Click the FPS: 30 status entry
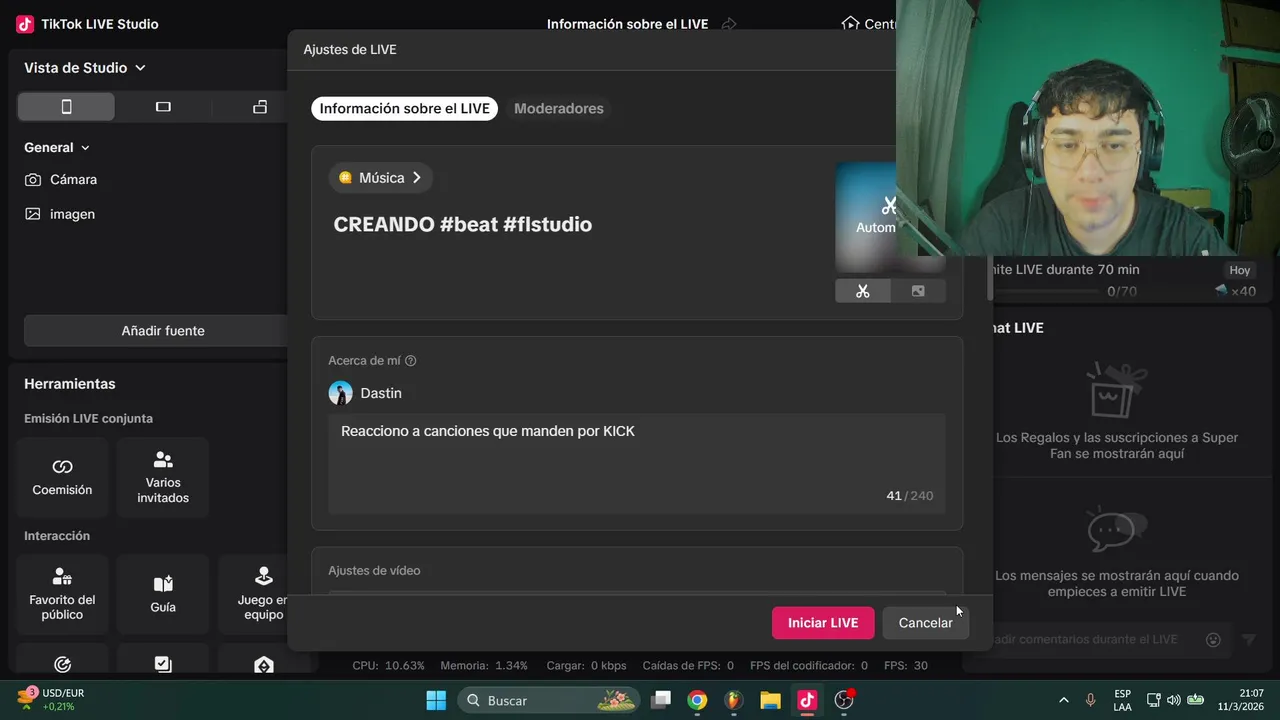 pyautogui.click(x=906, y=666)
